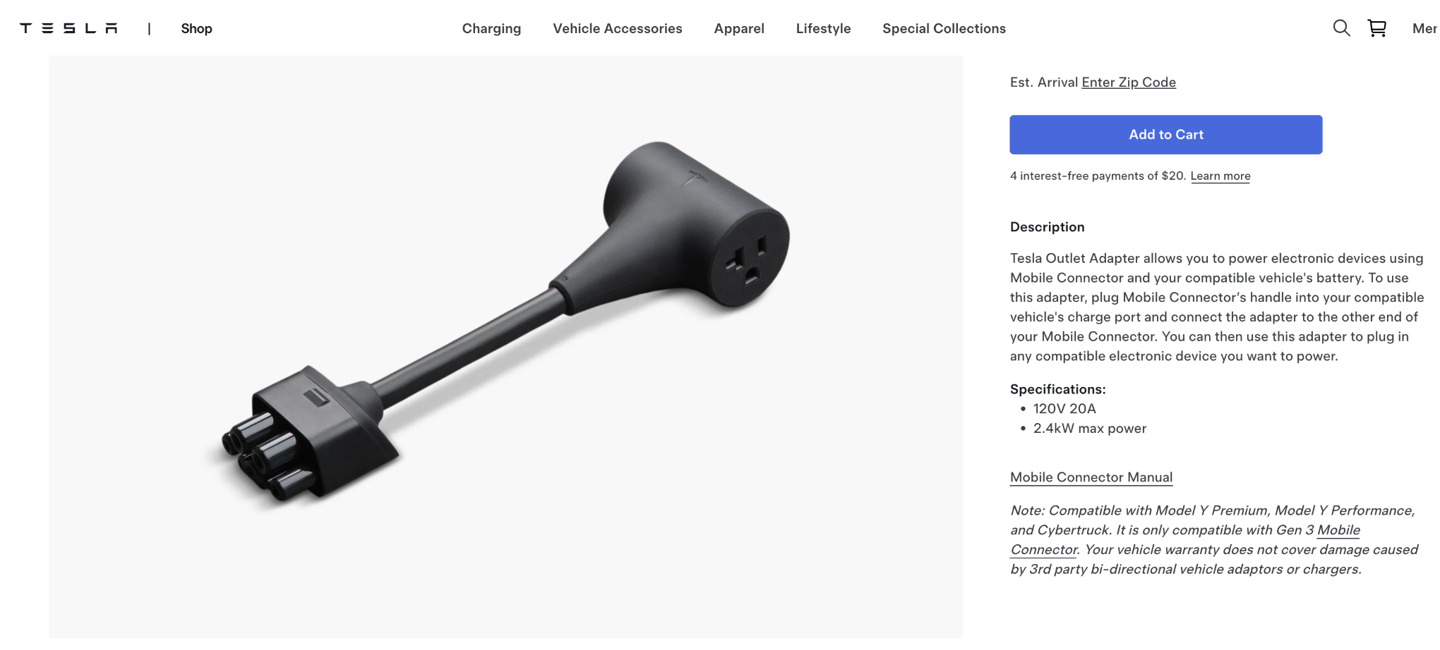This screenshot has height=650, width=1440.
Task: Open the shopping cart icon
Action: pyautogui.click(x=1377, y=28)
